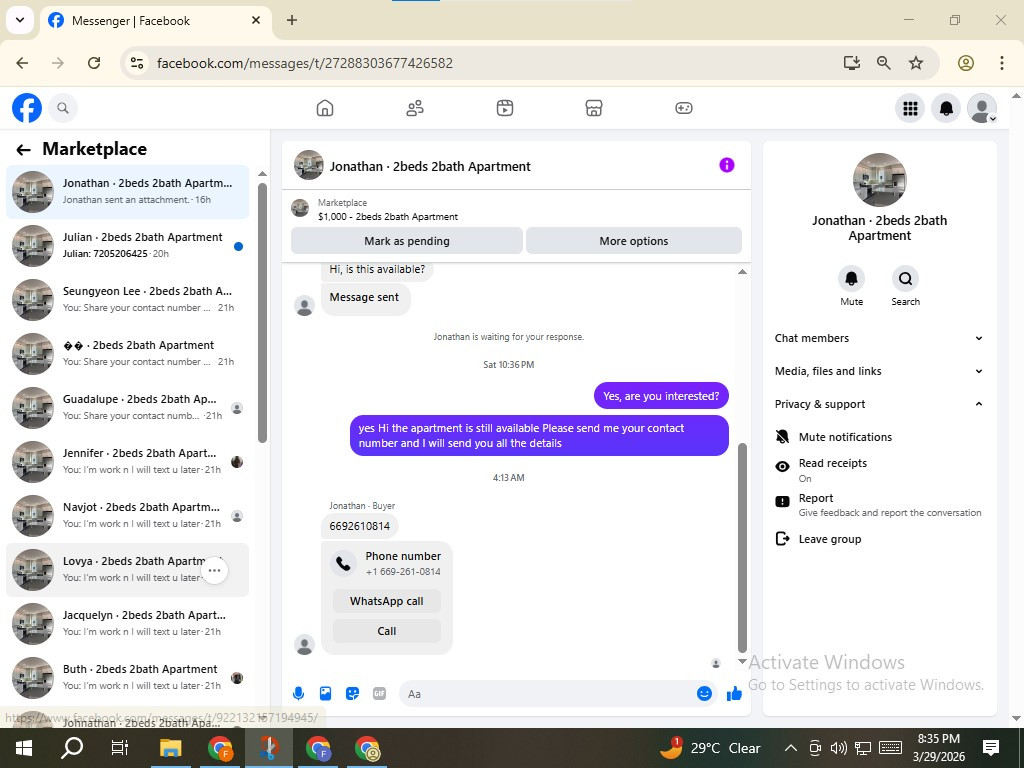Open Navjot 2beds 2bath conversation
Viewport: 1024px width, 768px height.
click(x=127, y=516)
